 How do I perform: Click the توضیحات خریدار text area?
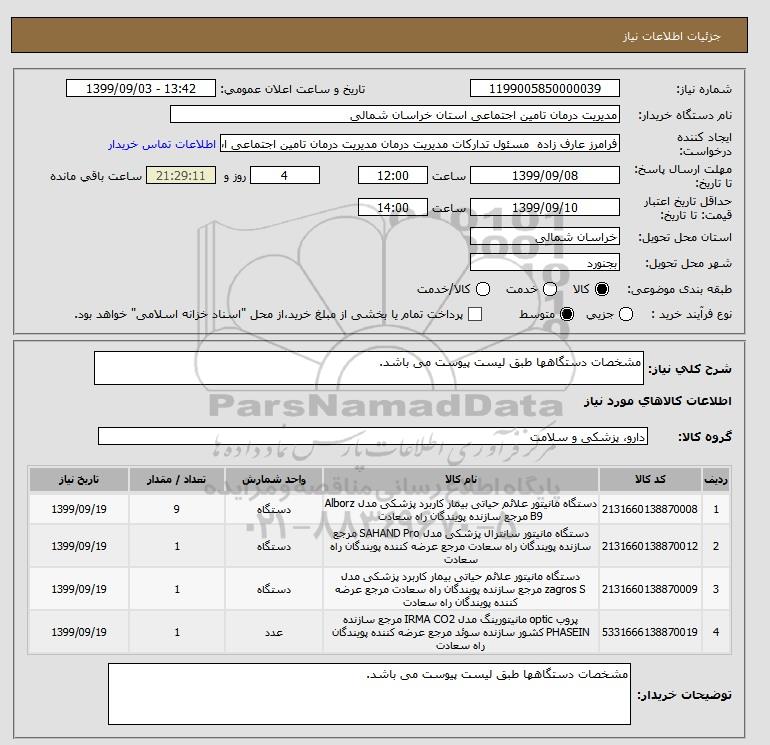pos(369,694)
